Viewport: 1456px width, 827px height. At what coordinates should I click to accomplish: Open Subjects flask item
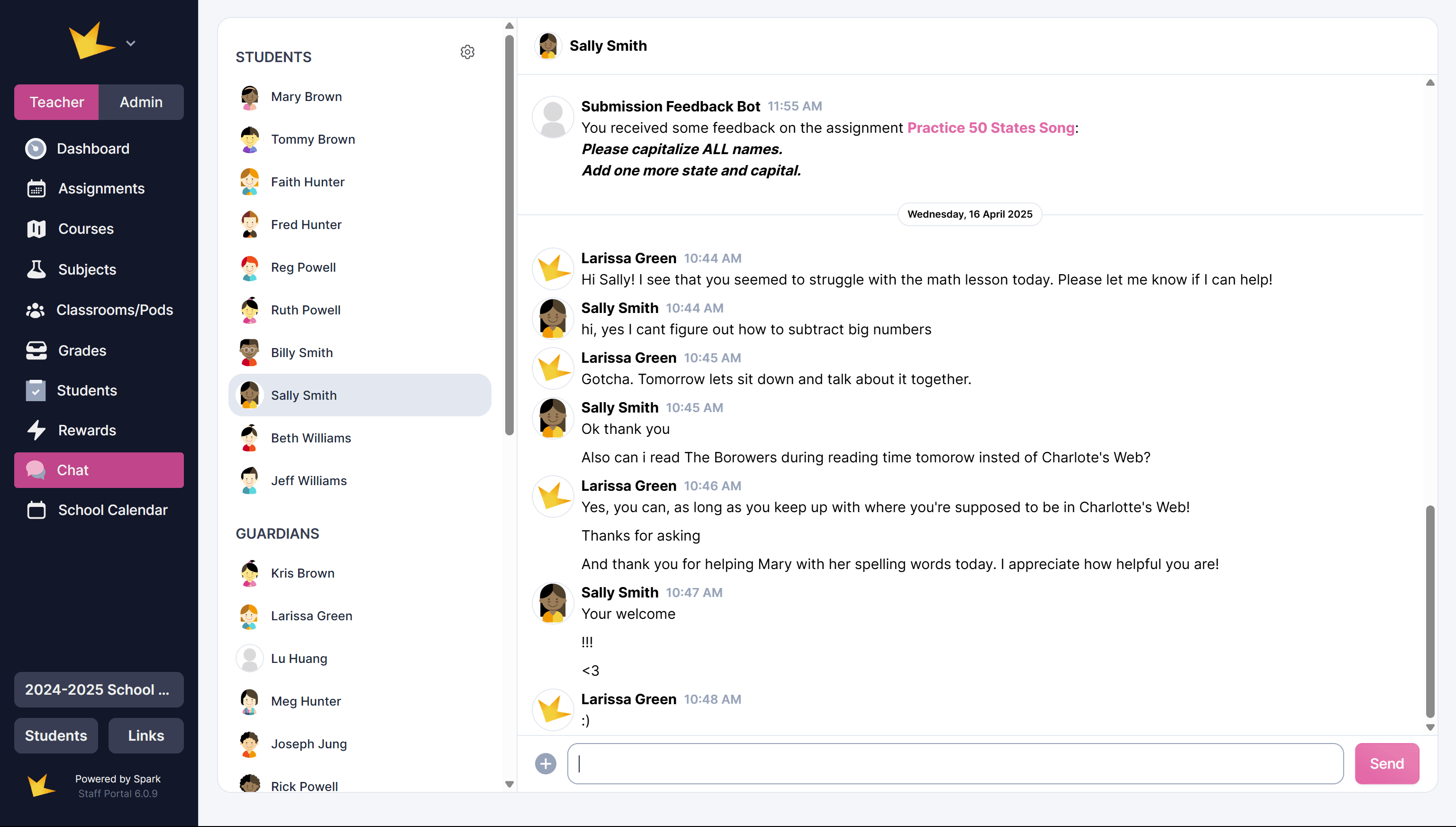[x=87, y=269]
